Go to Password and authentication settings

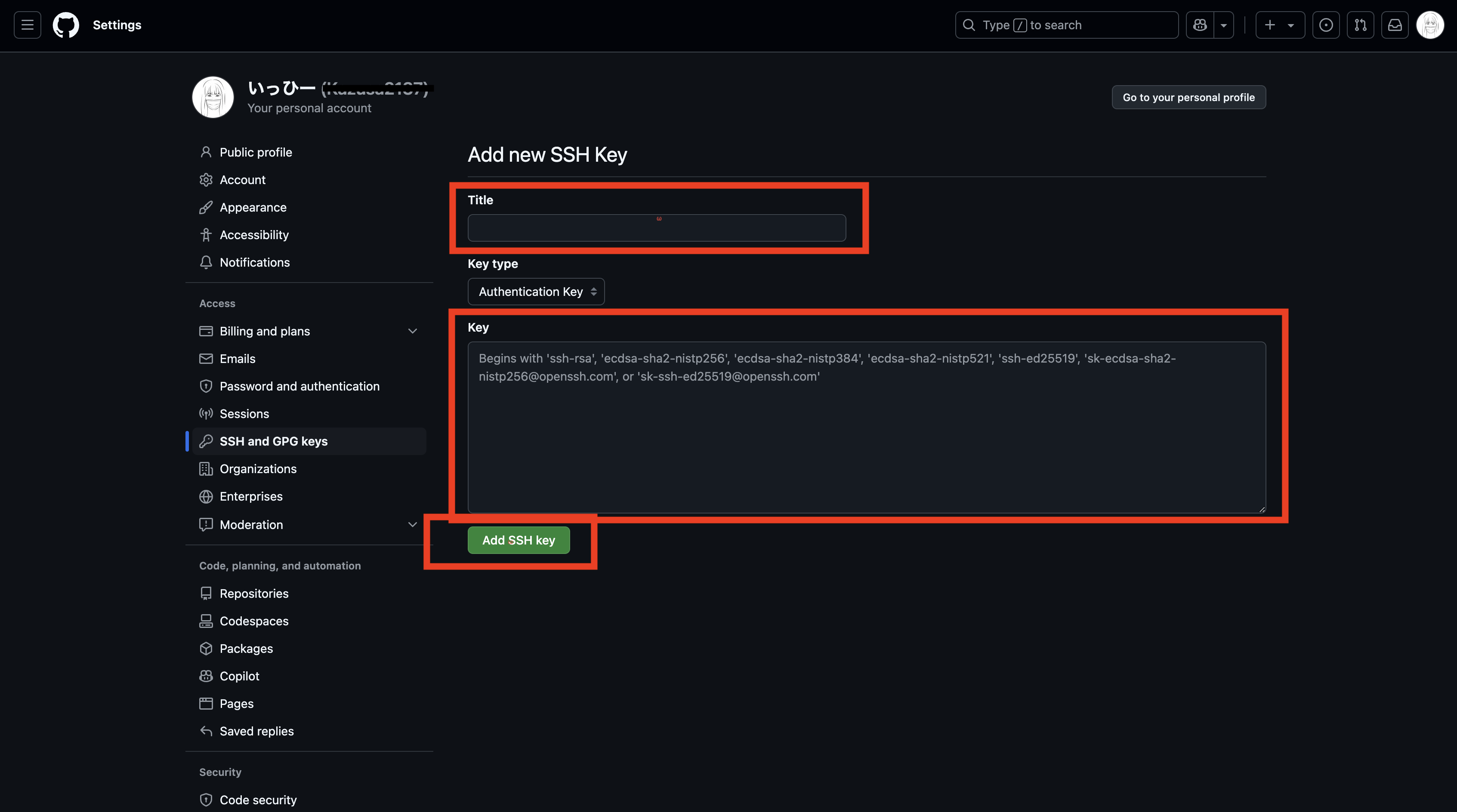(299, 386)
